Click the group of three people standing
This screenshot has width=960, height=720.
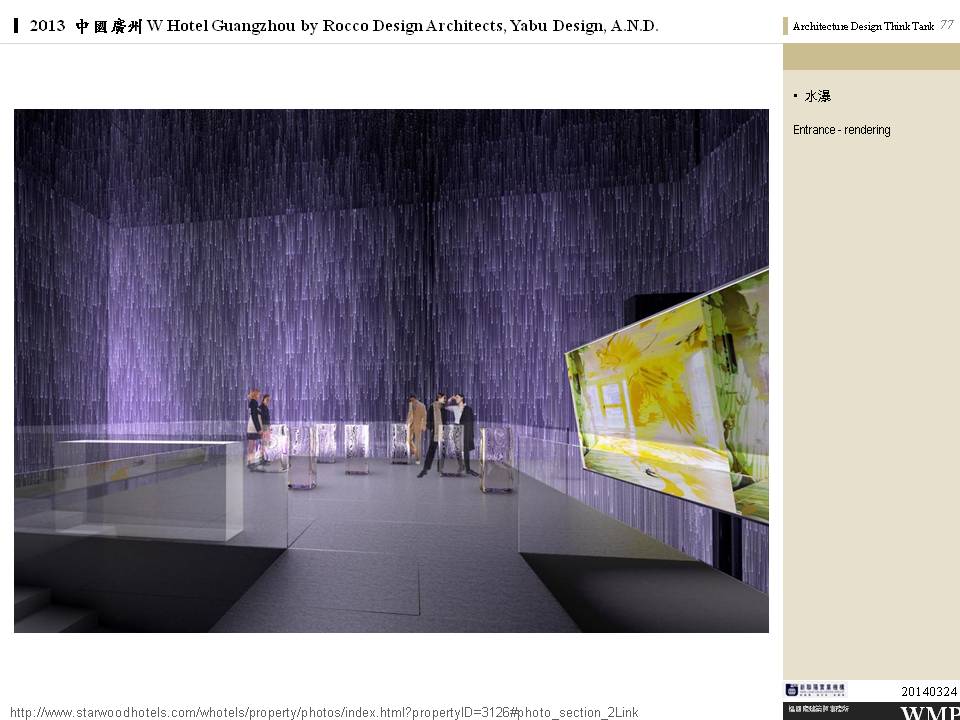[441, 432]
